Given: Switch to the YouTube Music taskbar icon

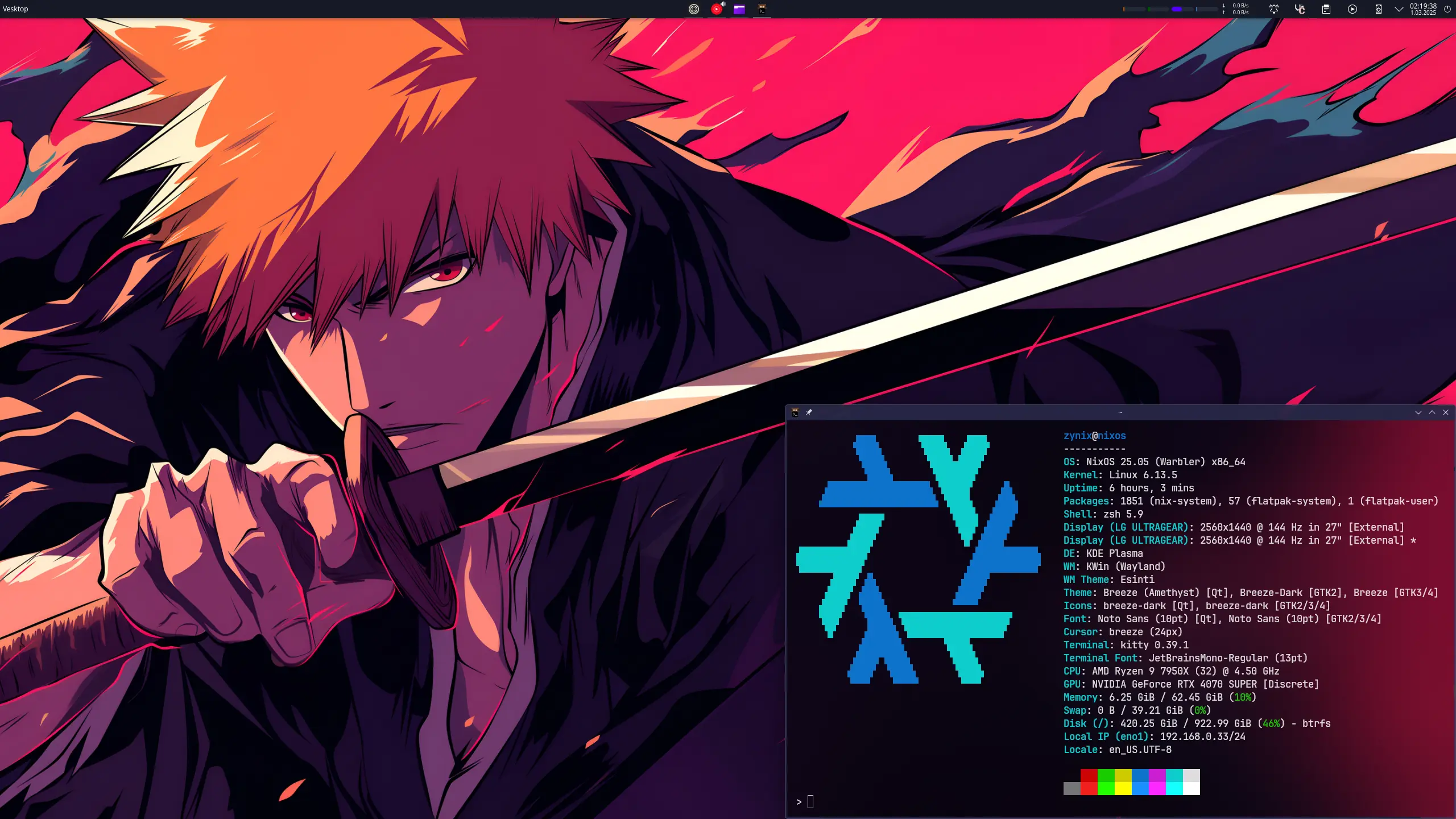Looking at the screenshot, I should coord(717,9).
